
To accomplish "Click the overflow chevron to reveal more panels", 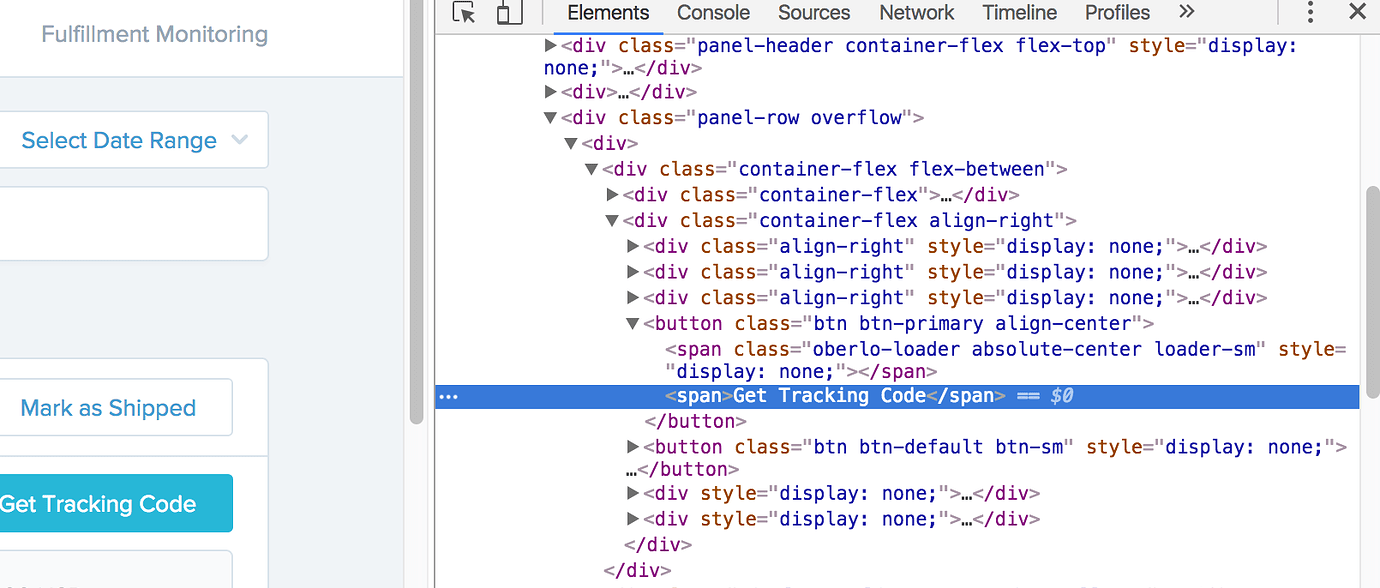I will pyautogui.click(x=1186, y=13).
